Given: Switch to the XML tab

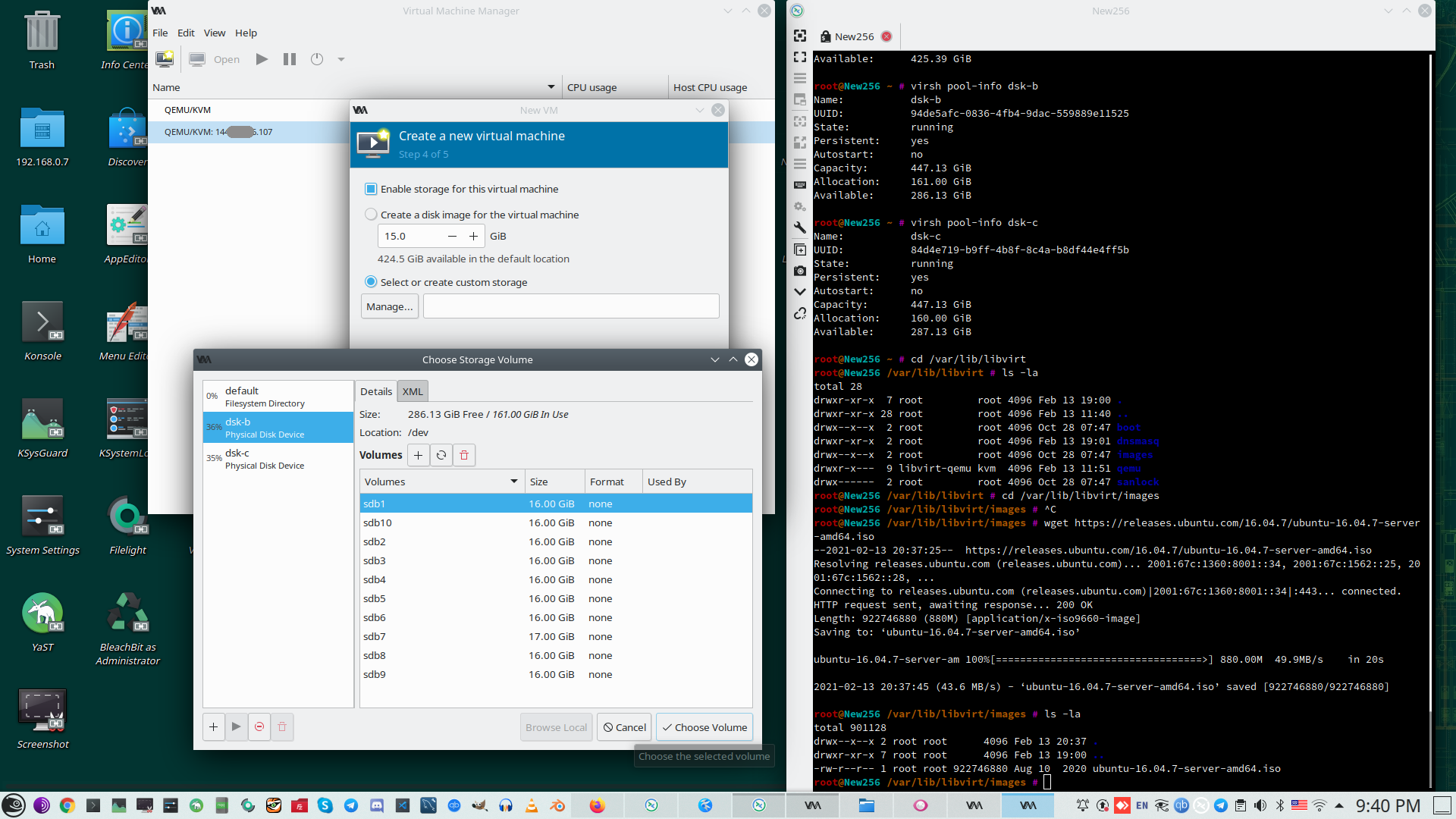Looking at the screenshot, I should [413, 391].
